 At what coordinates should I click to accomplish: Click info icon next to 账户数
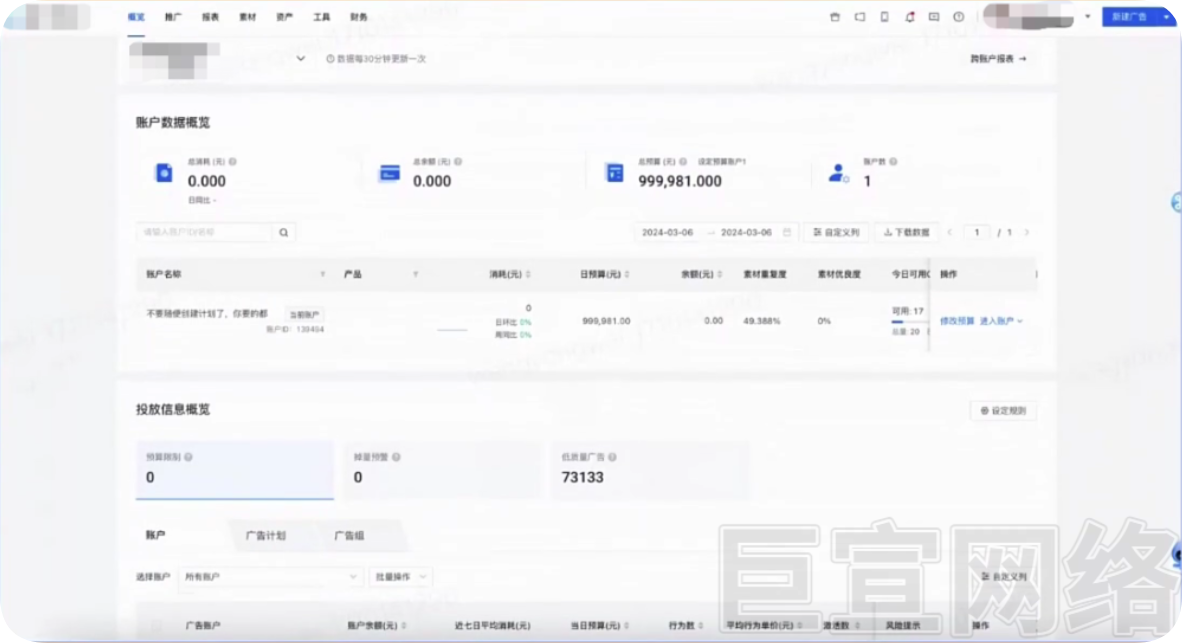tap(893, 161)
